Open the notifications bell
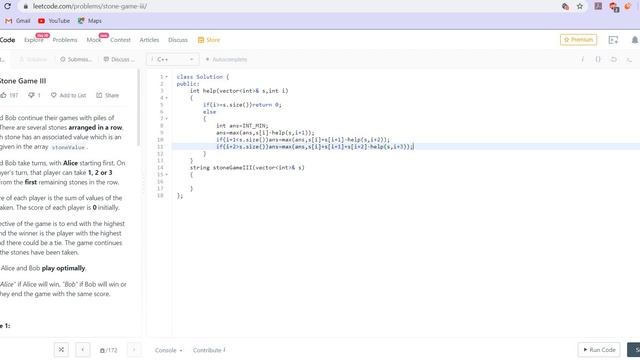The image size is (640, 360). 635,40
